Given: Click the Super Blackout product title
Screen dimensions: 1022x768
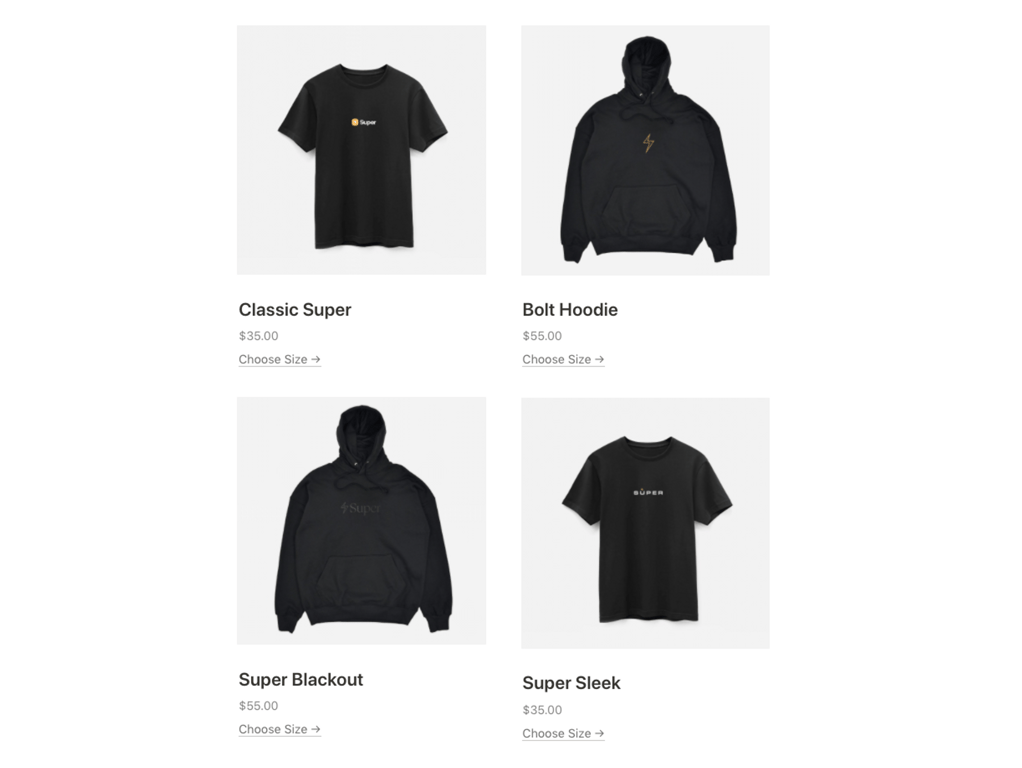Looking at the screenshot, I should [x=300, y=679].
